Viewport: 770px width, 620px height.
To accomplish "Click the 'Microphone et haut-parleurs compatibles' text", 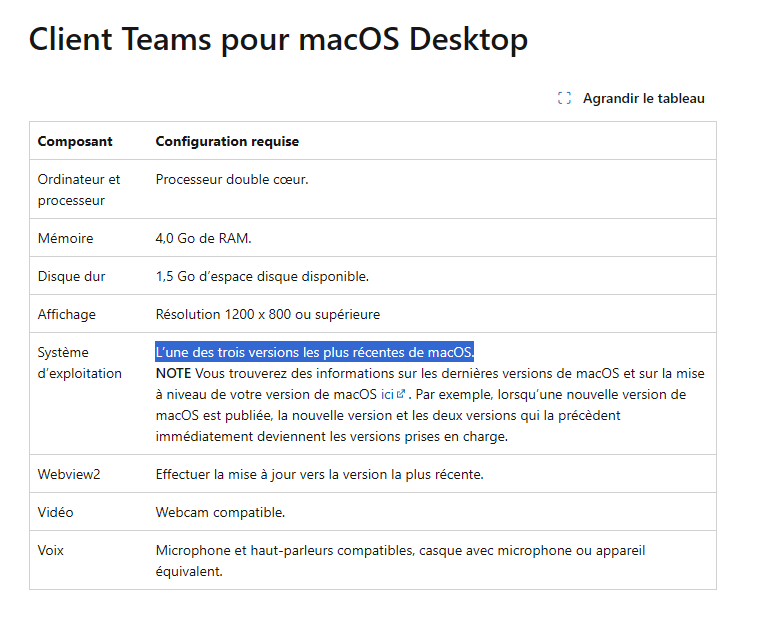I will (x=285, y=551).
